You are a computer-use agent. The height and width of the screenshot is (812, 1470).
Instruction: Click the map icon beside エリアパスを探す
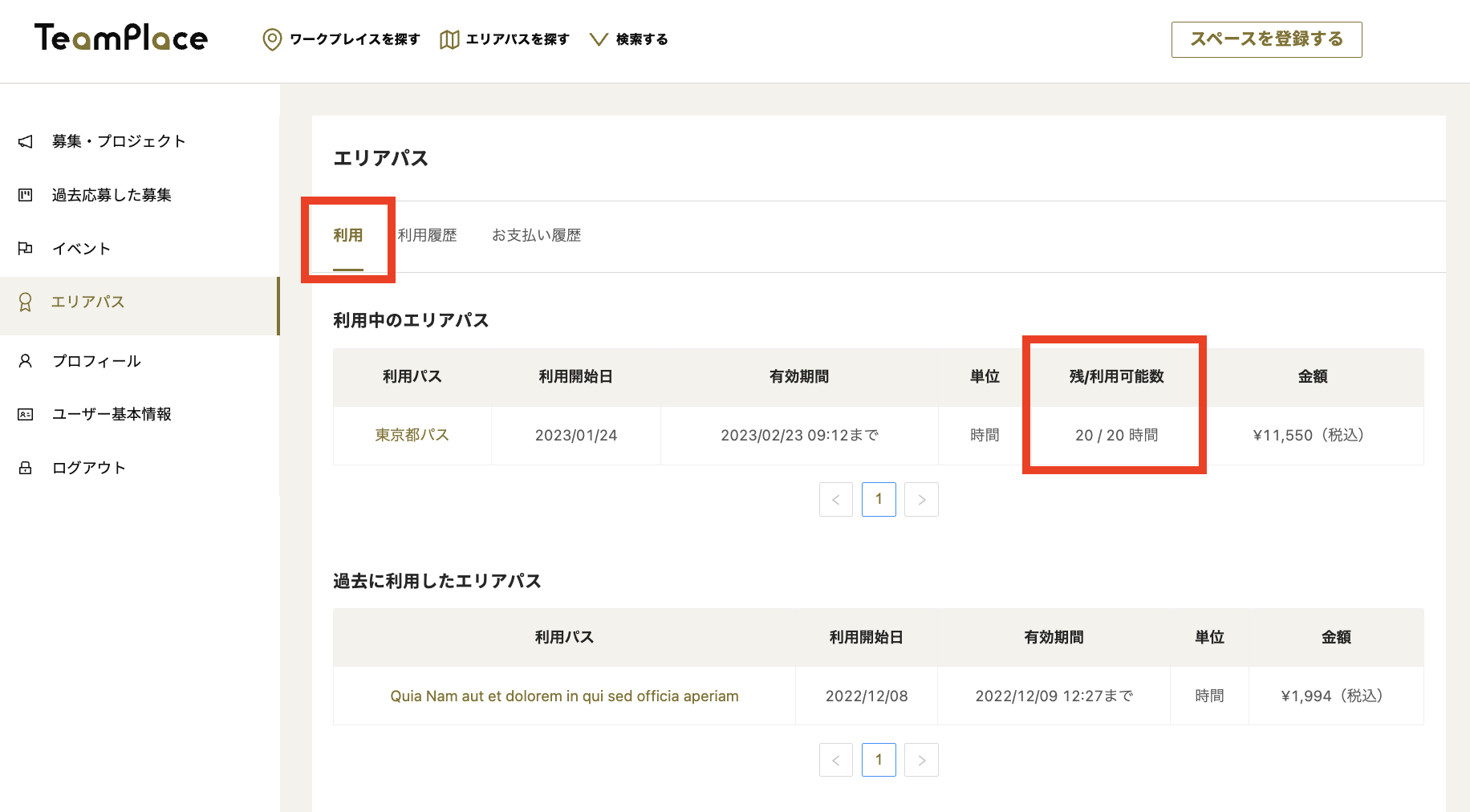pyautogui.click(x=449, y=38)
